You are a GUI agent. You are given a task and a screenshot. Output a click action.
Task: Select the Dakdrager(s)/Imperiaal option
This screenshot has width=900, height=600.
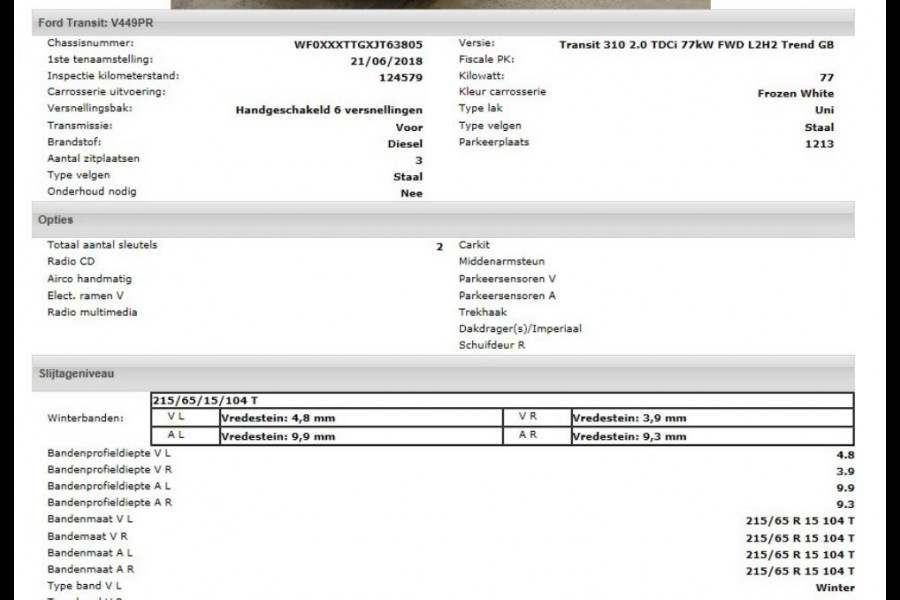point(519,328)
